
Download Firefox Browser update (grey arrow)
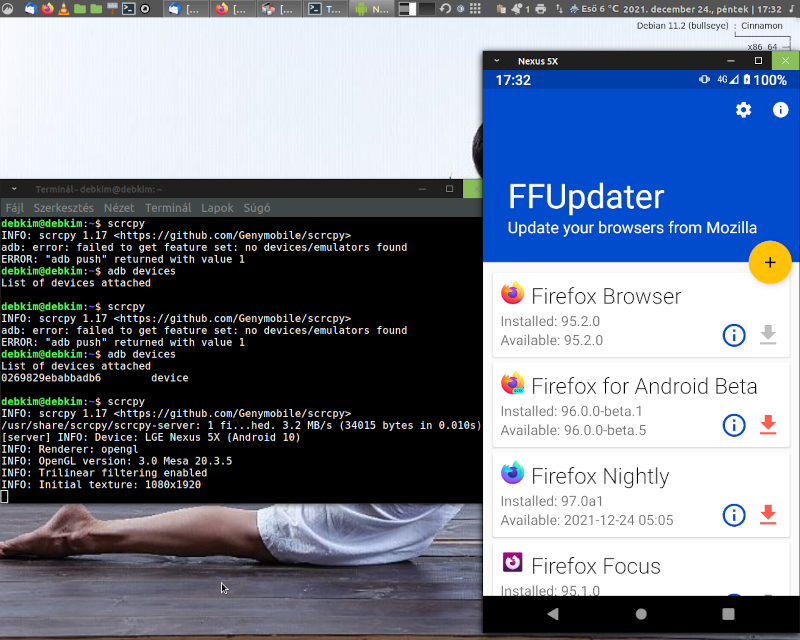[768, 335]
